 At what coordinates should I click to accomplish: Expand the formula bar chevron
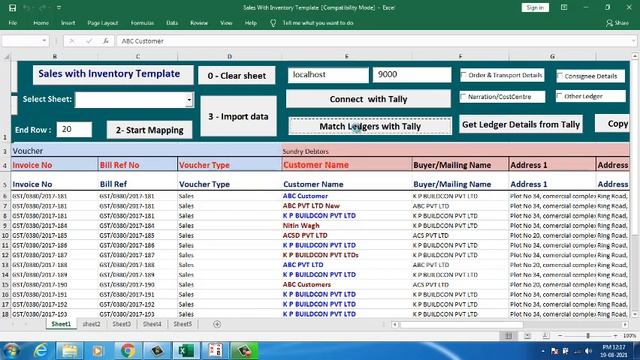633,41
